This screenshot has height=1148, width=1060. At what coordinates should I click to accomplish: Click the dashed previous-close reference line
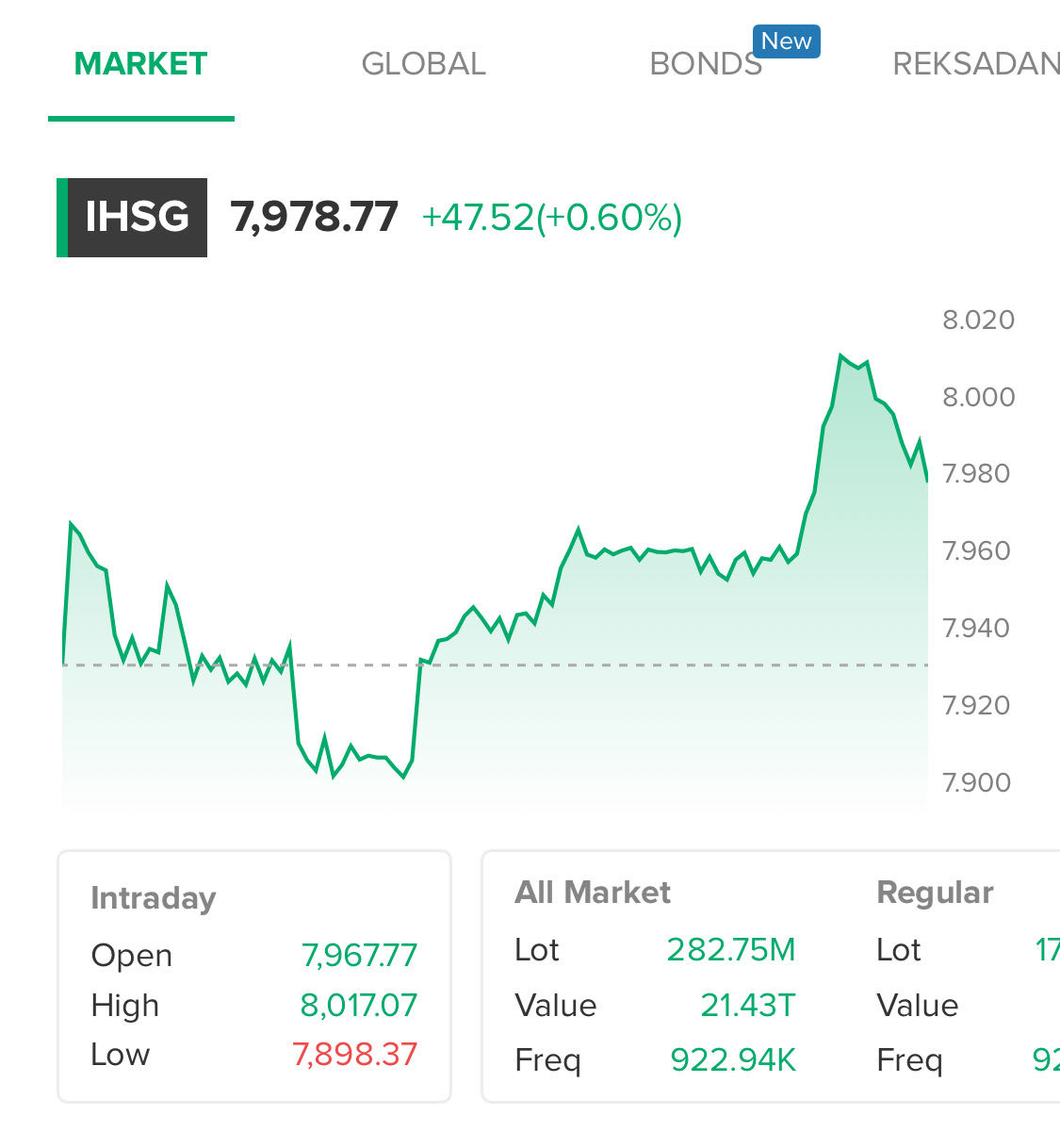pos(495,665)
